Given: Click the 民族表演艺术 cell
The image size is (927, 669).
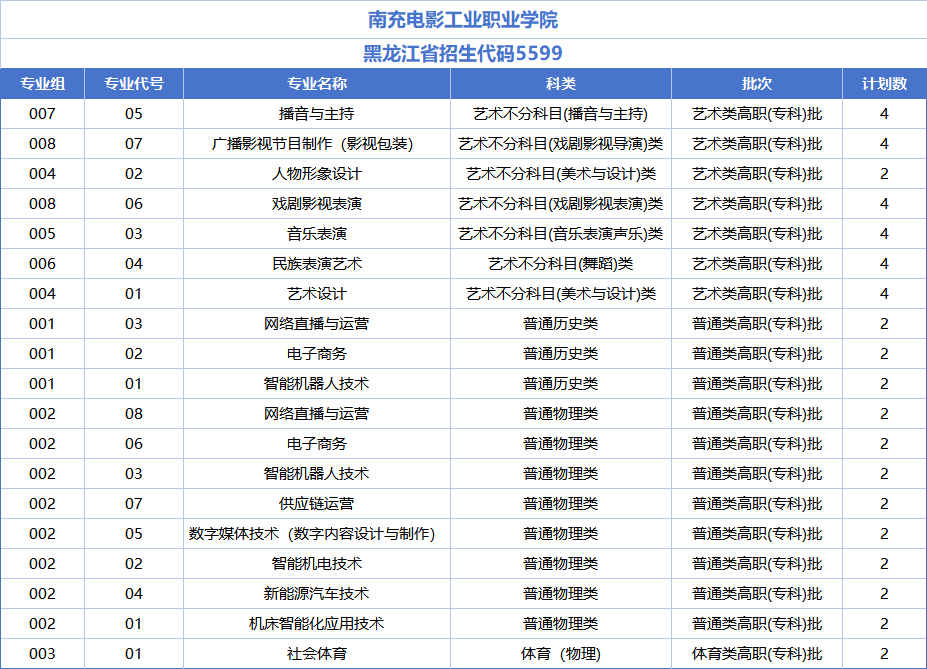Looking at the screenshot, I should (x=317, y=264).
